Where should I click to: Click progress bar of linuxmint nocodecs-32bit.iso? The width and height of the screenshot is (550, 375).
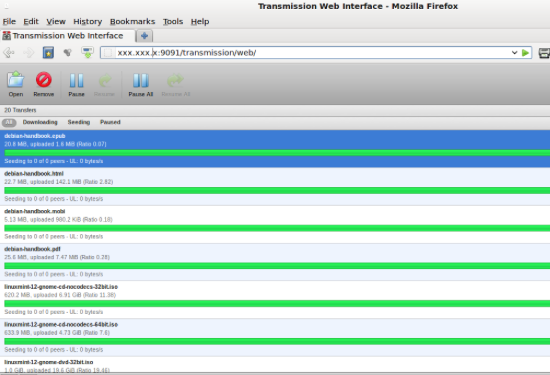277,304
